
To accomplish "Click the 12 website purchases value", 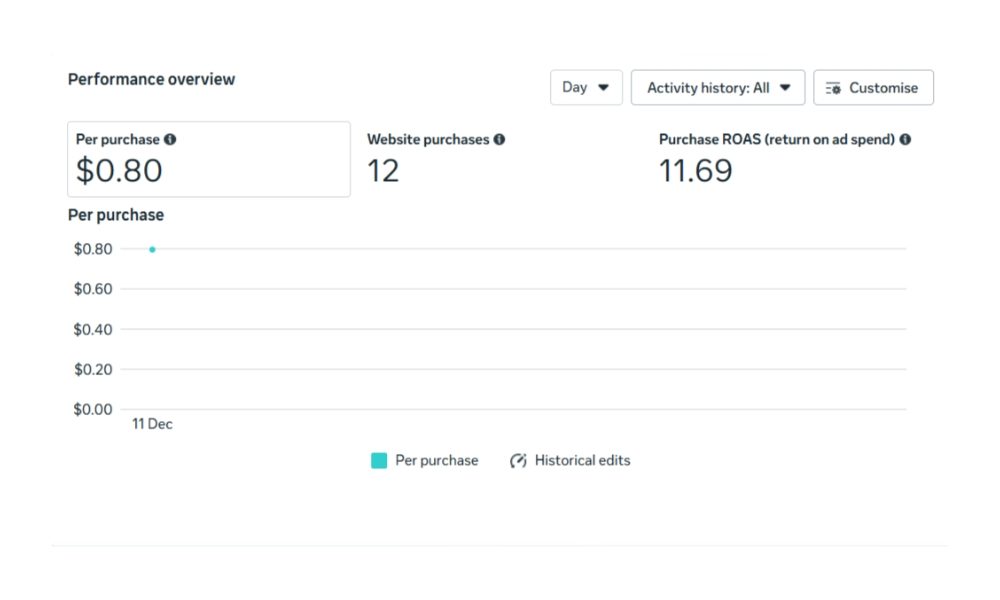I will click(x=383, y=171).
